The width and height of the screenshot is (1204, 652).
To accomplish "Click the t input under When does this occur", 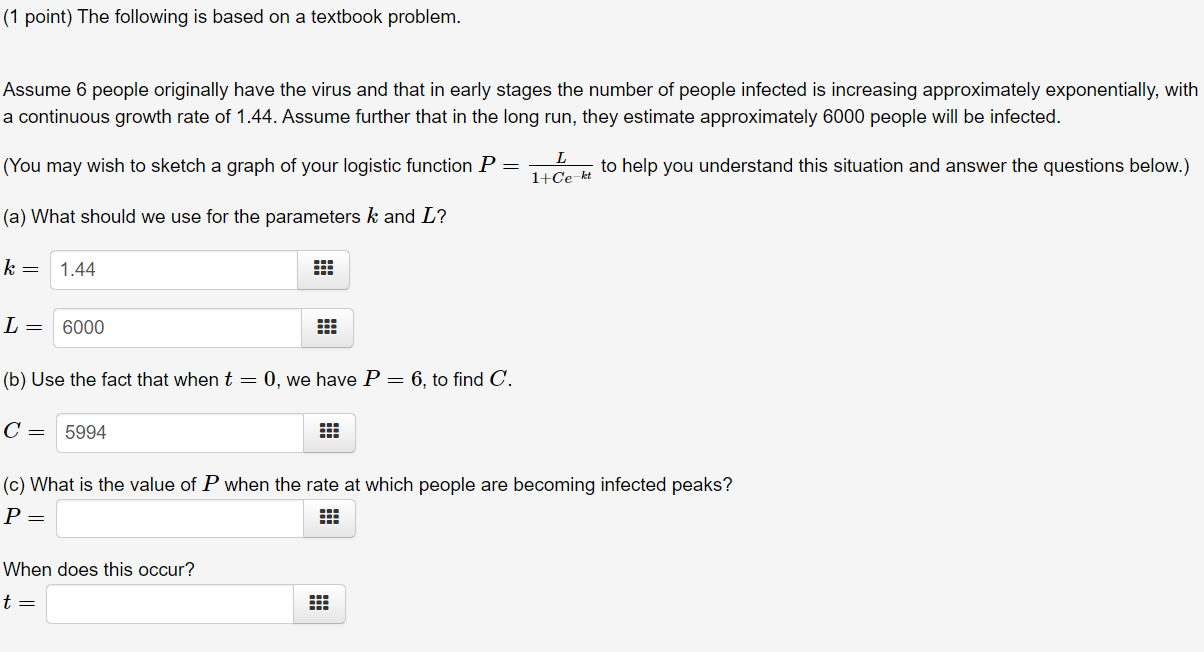I will 168,603.
